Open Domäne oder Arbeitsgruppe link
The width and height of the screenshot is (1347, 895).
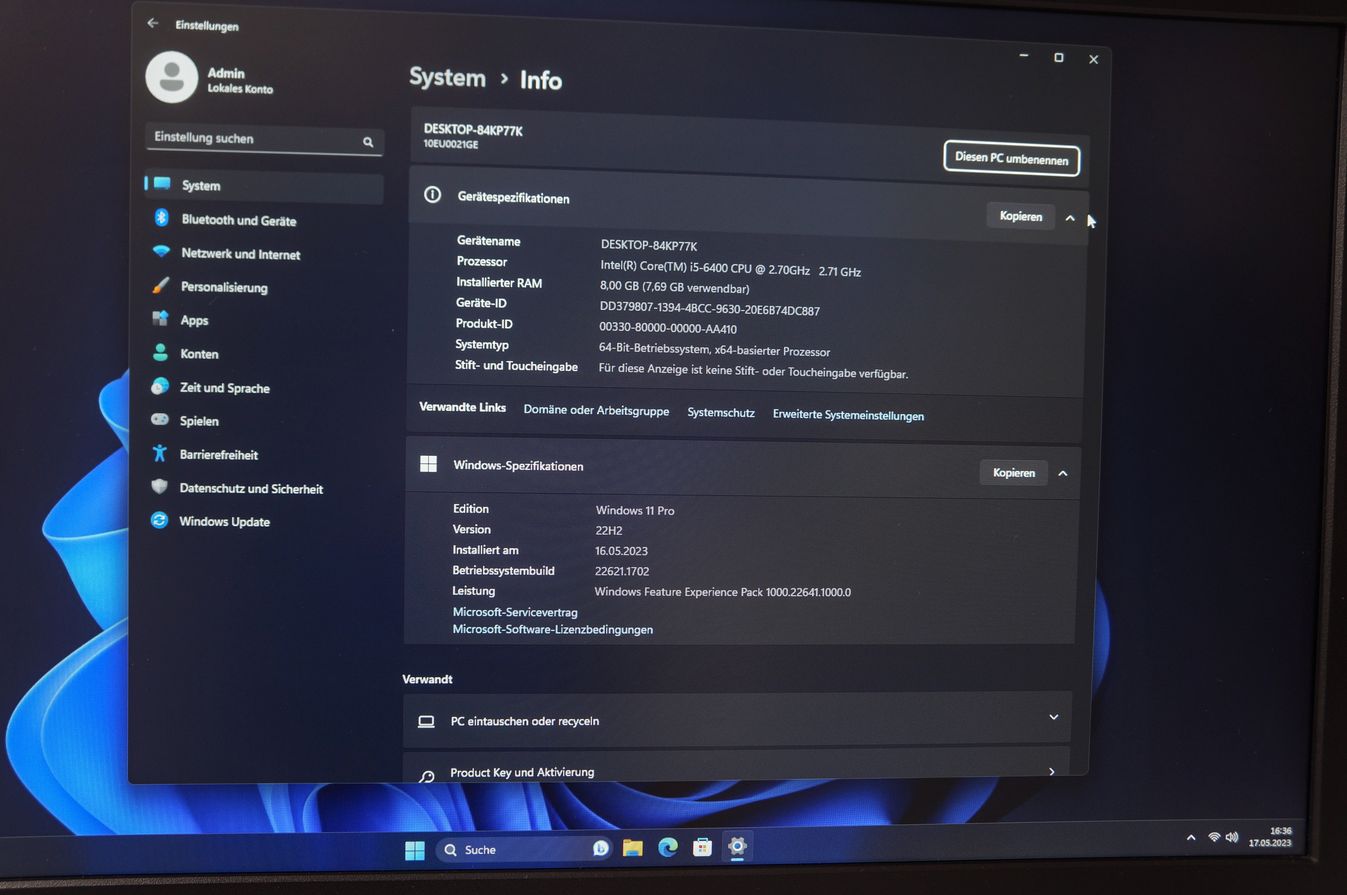point(596,410)
